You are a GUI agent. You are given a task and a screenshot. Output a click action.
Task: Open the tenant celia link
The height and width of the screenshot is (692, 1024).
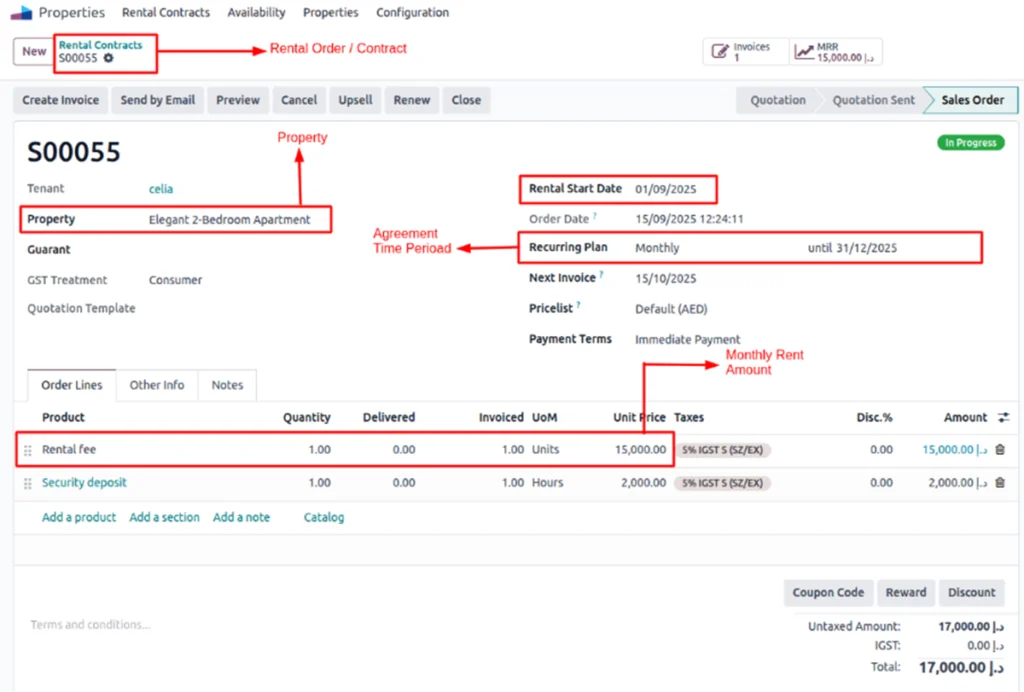161,189
